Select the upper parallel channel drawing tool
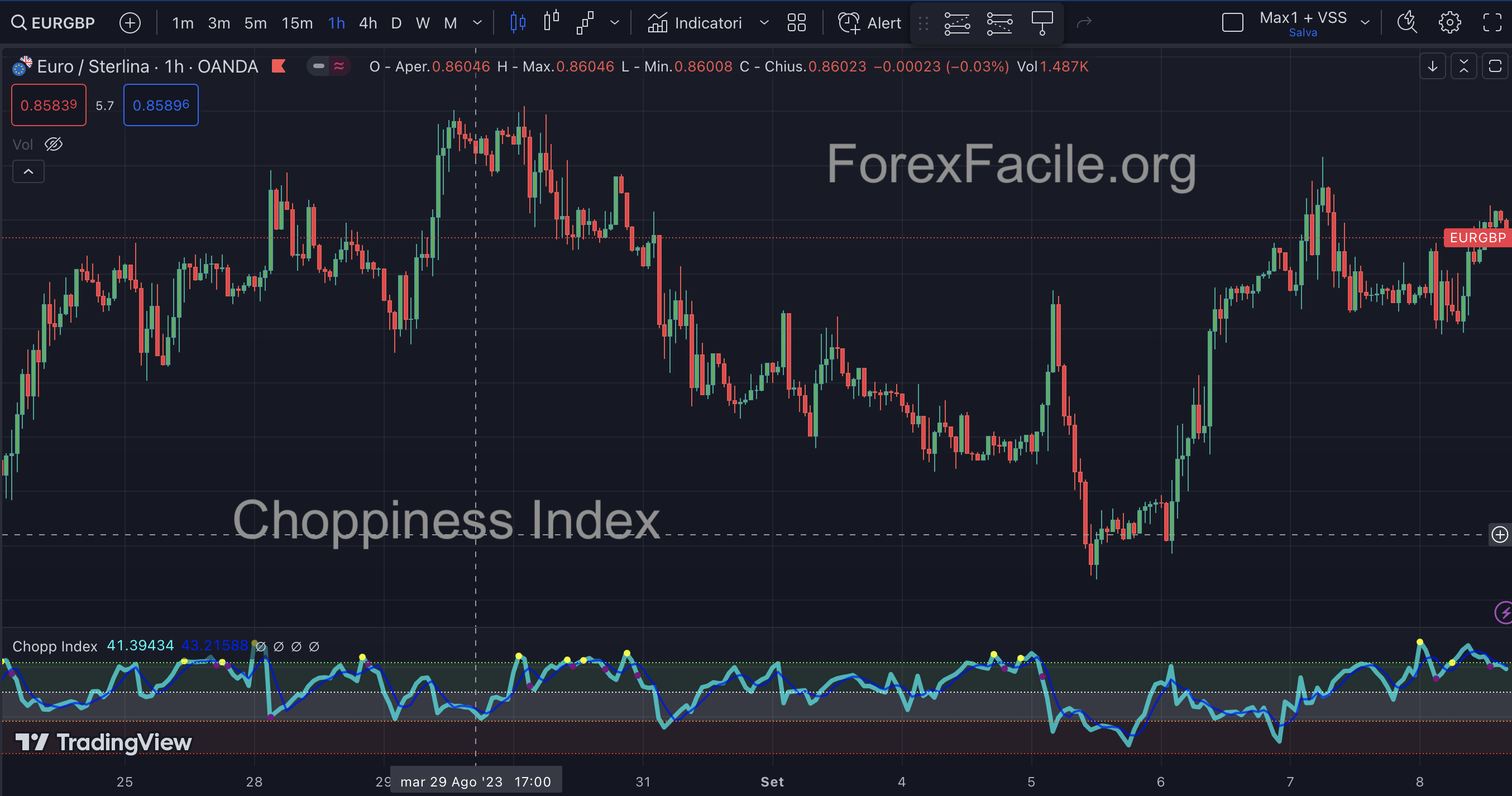 pos(957,23)
